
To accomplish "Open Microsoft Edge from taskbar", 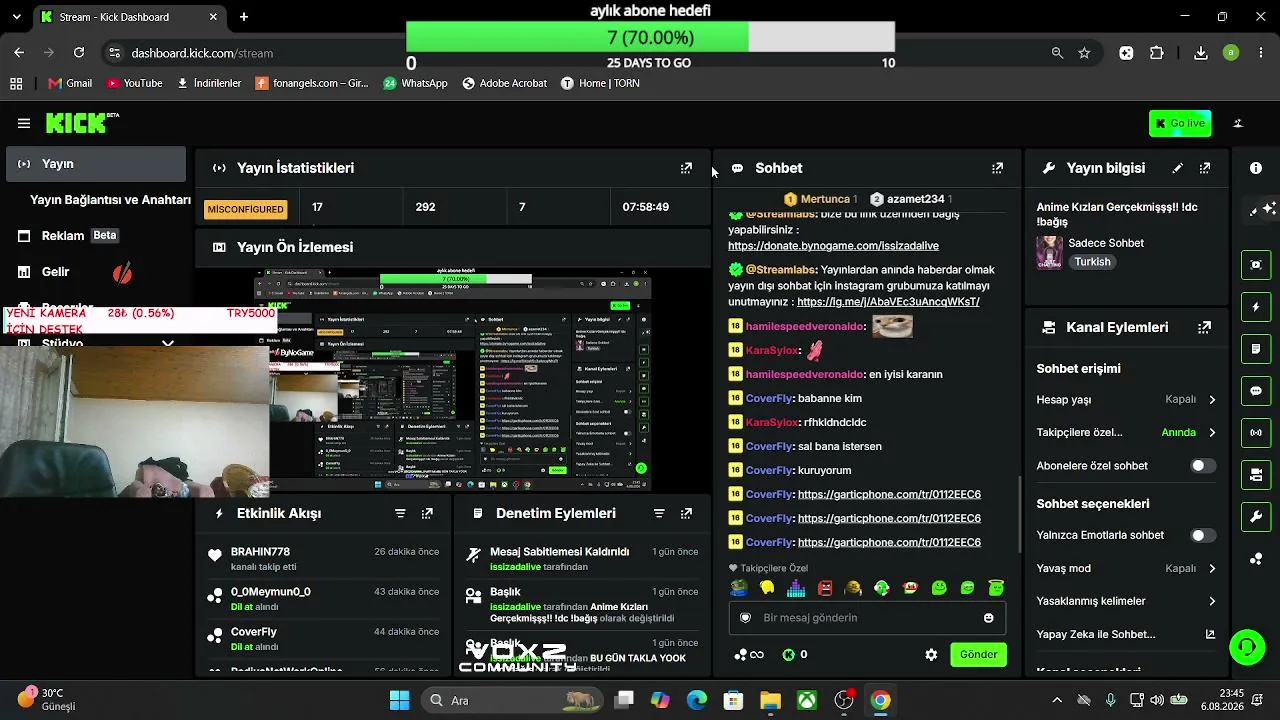I will click(x=697, y=700).
